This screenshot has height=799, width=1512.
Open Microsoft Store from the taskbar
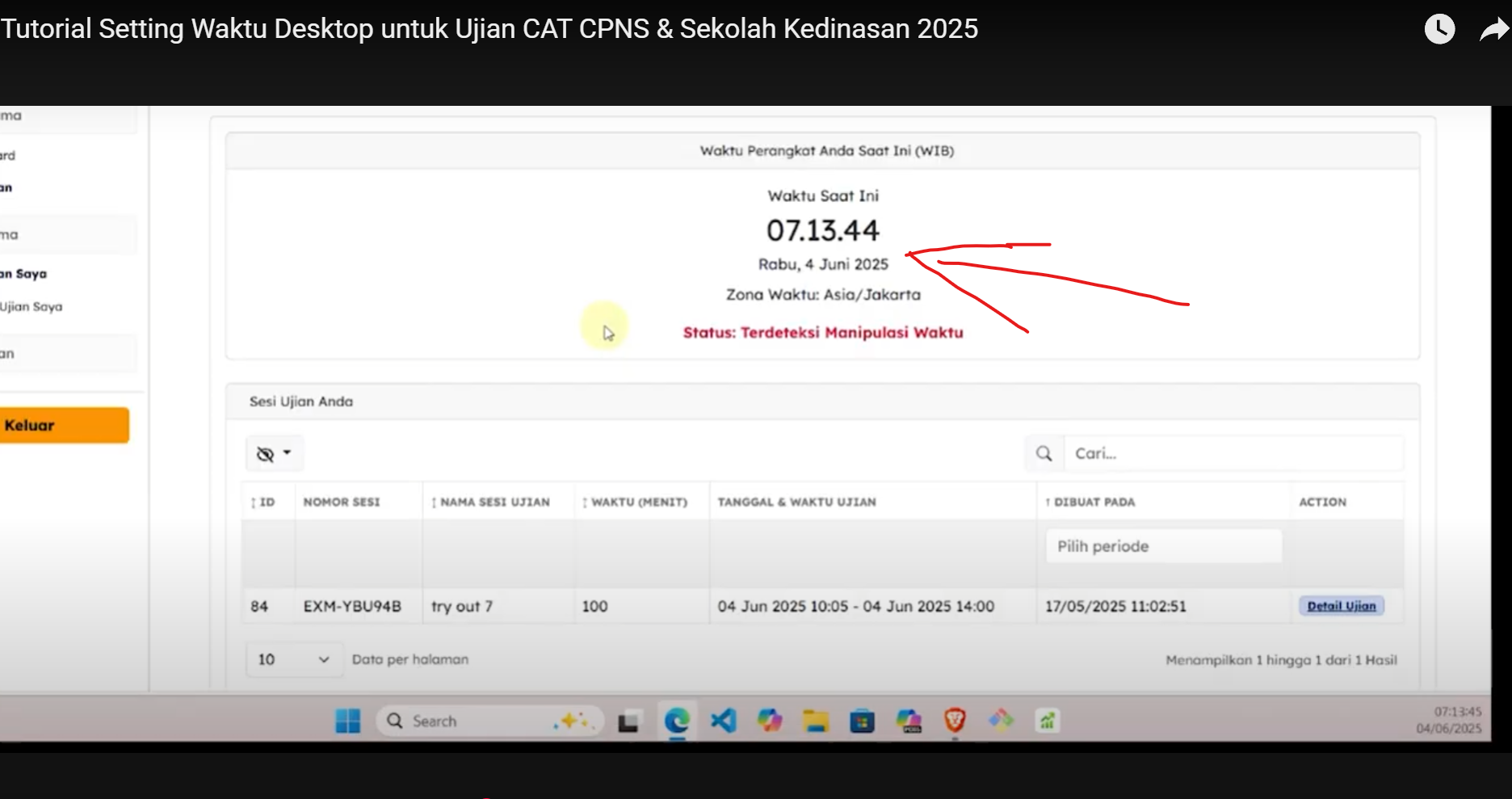point(862,721)
